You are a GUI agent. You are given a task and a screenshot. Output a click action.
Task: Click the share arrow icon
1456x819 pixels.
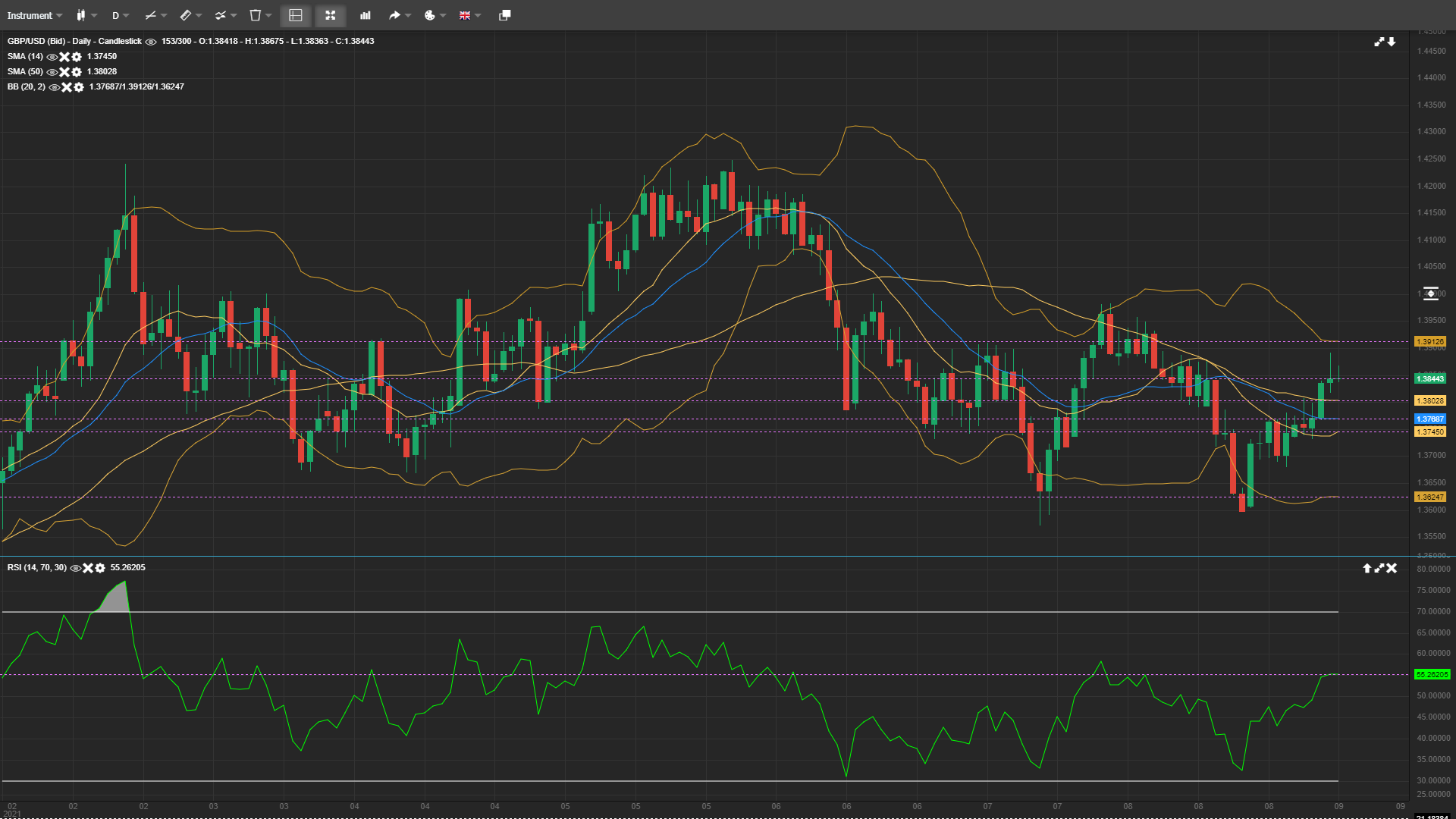394,15
